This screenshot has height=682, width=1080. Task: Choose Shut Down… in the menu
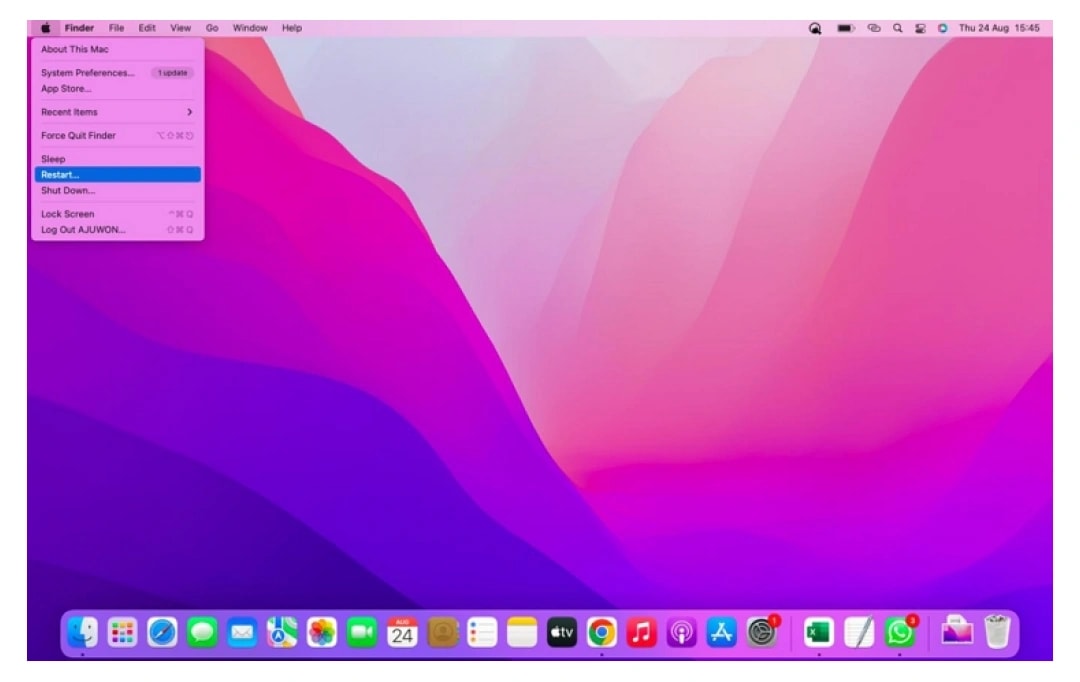click(x=118, y=191)
